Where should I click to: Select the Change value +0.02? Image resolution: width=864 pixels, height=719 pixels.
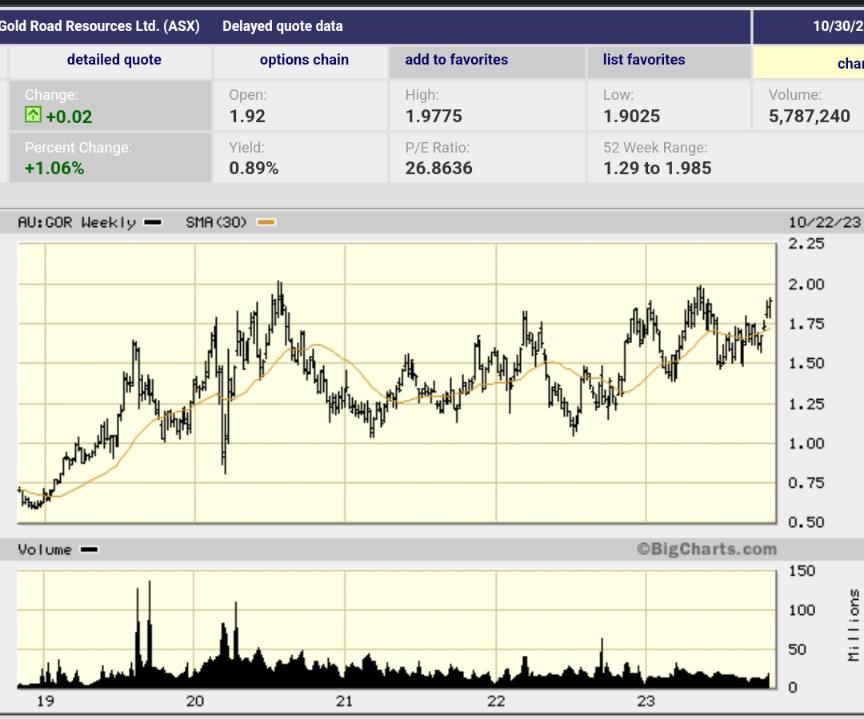pyautogui.click(x=69, y=117)
